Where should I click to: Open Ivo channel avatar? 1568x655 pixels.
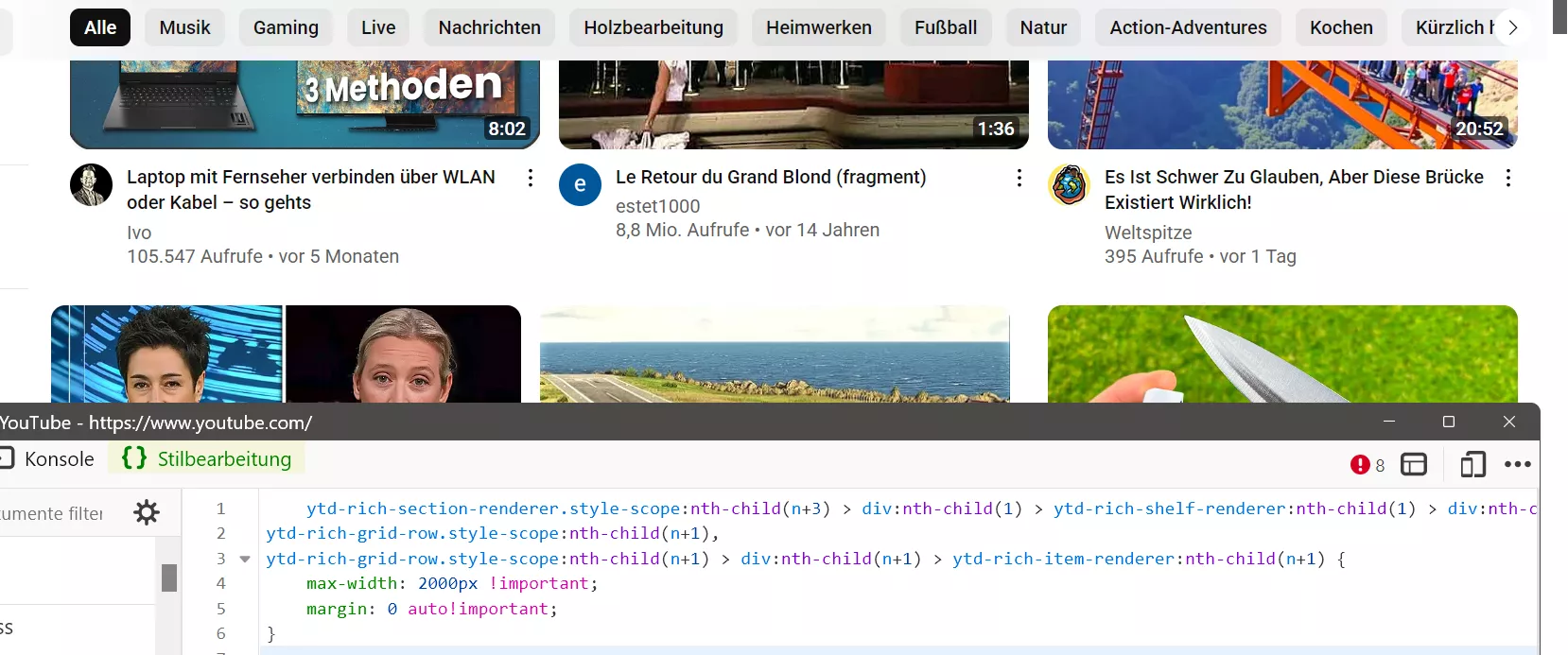pyautogui.click(x=92, y=185)
